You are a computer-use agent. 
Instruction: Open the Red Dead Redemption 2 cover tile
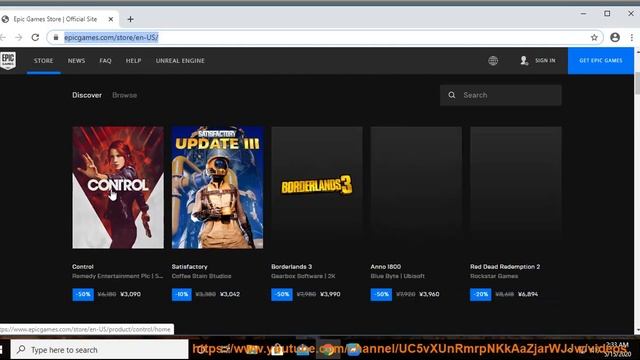click(x=516, y=187)
